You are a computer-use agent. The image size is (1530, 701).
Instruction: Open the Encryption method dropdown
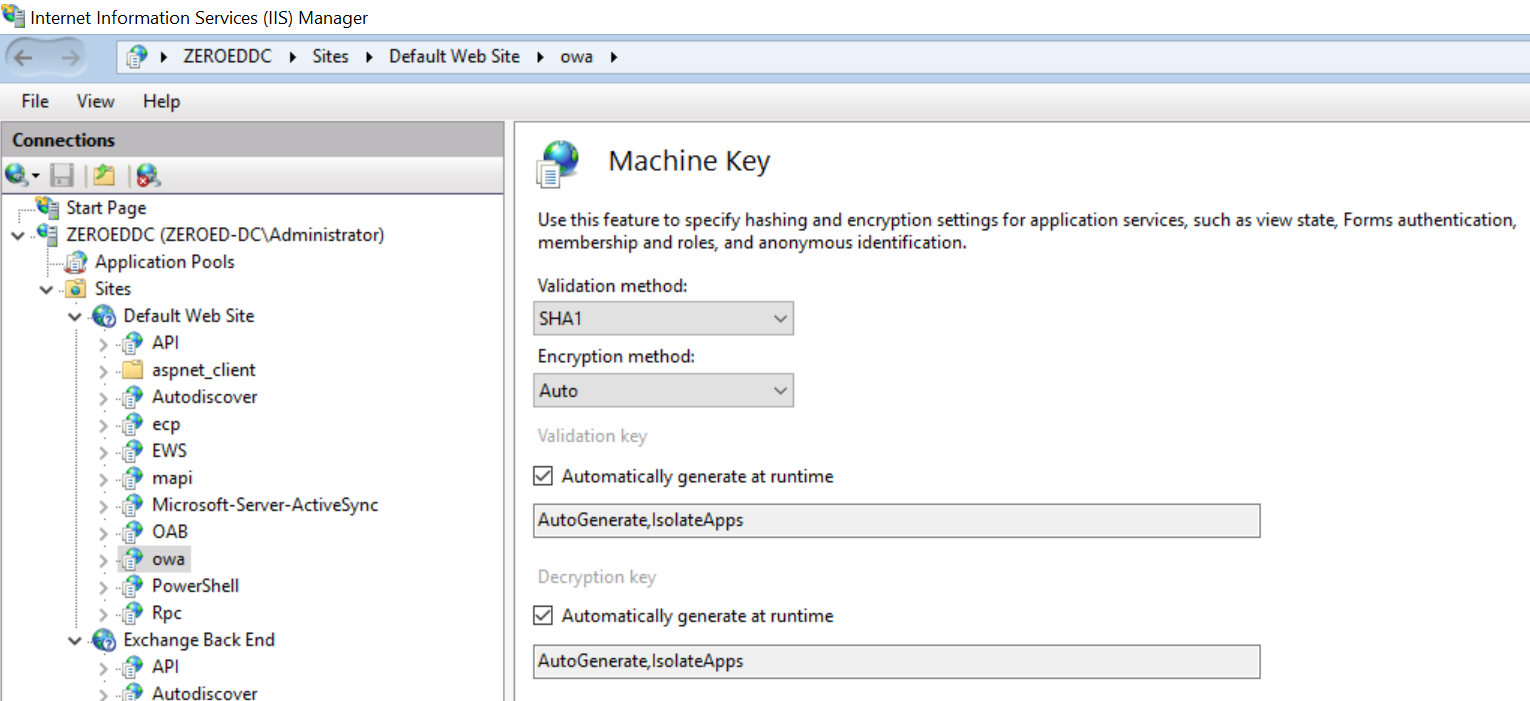663,390
